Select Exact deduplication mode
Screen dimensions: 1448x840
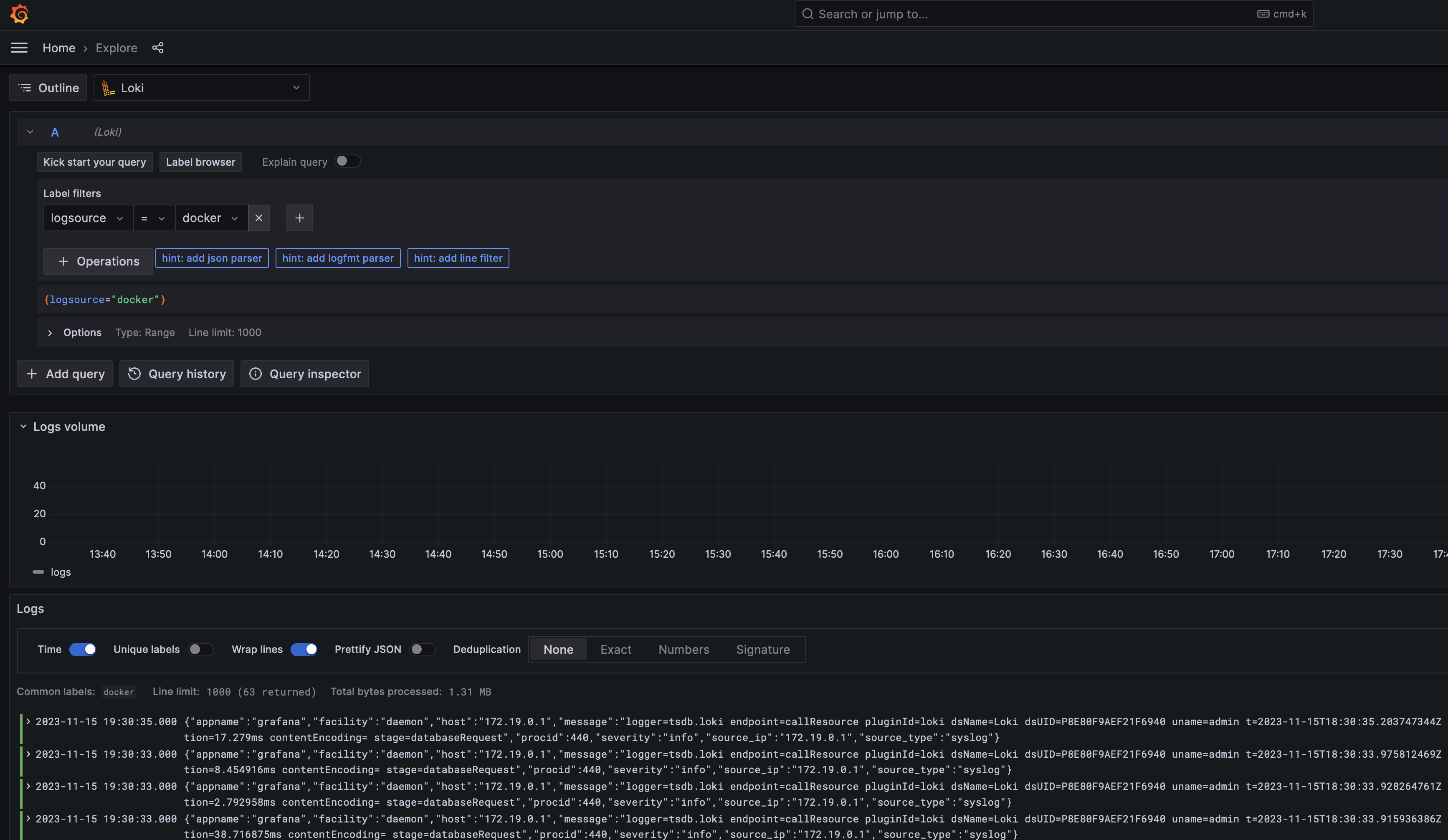(x=615, y=649)
